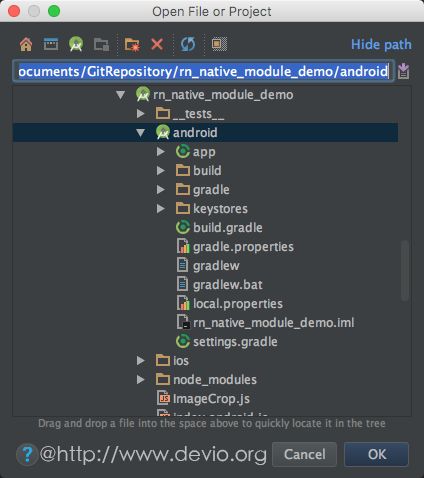This screenshot has height=478, width=424.
Task: Select the build.gradle file name
Action: (228, 228)
